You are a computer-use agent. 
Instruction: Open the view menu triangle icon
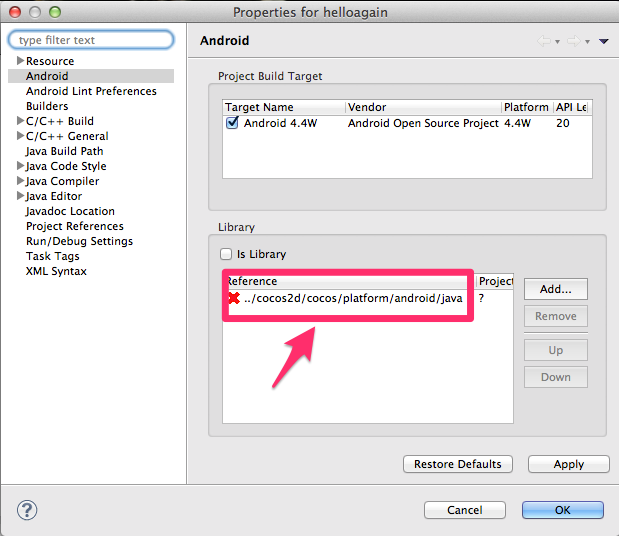pyautogui.click(x=603, y=41)
